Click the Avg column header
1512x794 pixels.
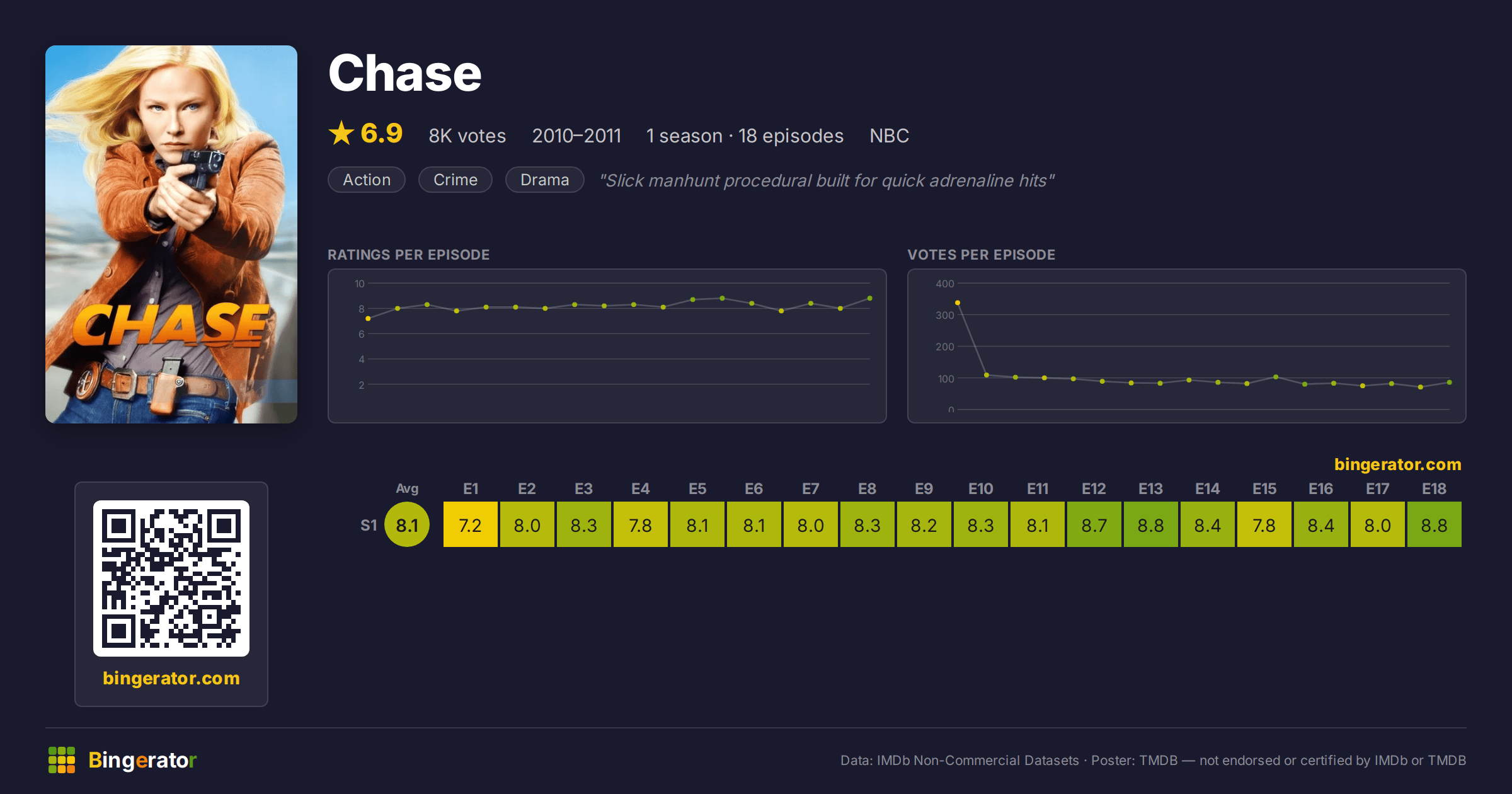(x=407, y=488)
